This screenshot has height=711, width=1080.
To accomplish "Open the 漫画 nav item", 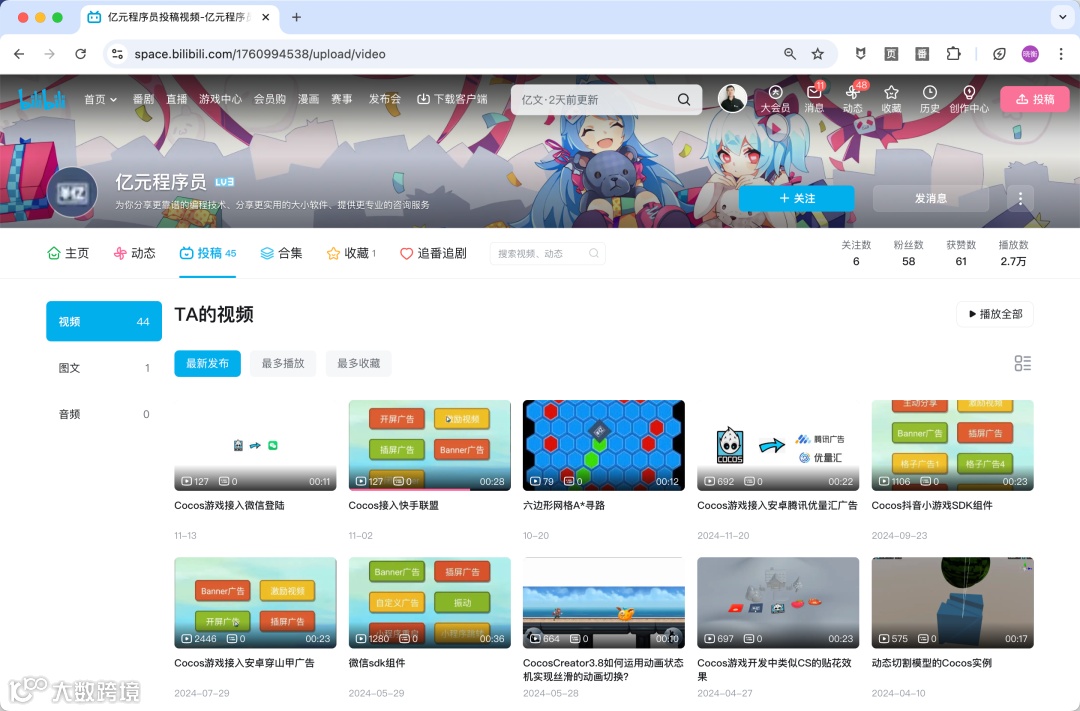I will 309,99.
